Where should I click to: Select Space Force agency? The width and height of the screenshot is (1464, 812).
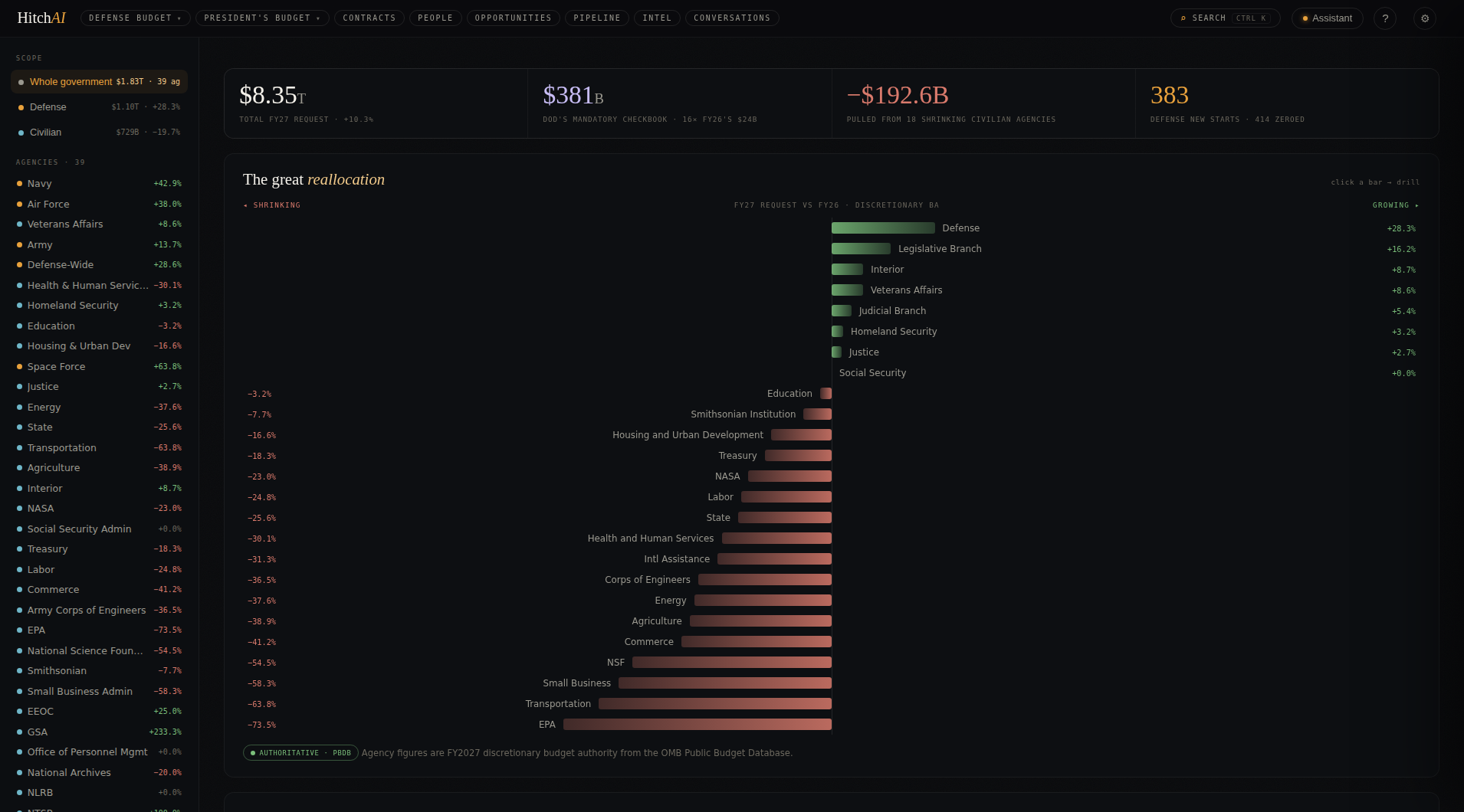[99, 367]
